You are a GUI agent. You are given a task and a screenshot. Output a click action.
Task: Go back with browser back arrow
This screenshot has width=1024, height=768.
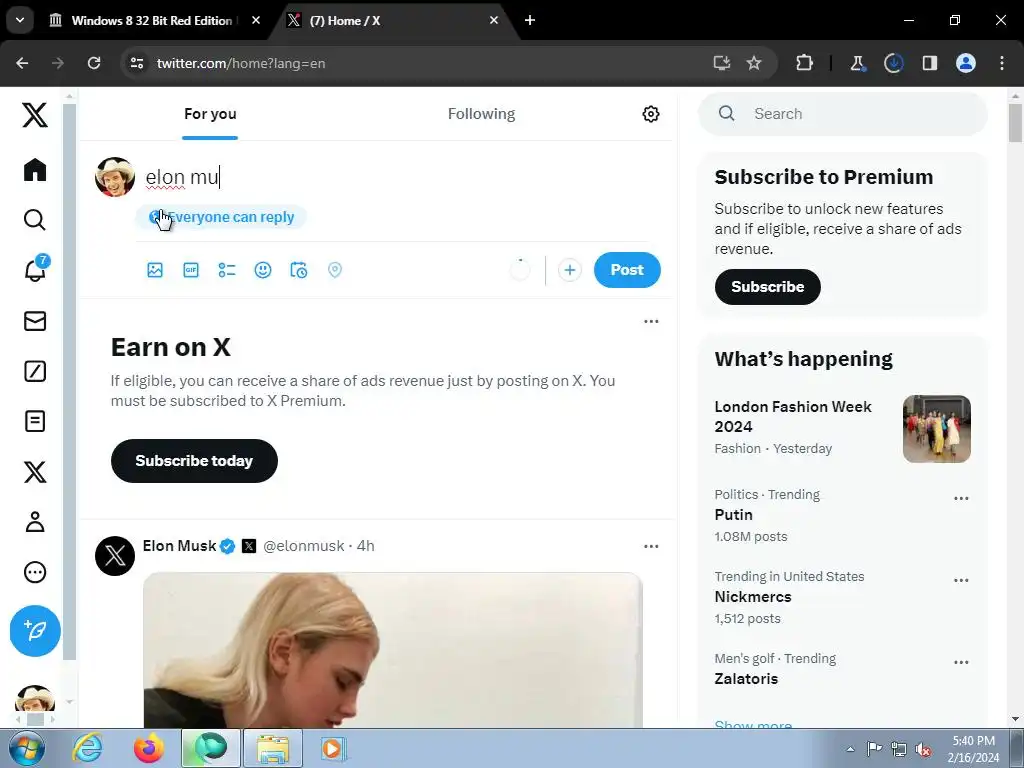click(x=22, y=63)
